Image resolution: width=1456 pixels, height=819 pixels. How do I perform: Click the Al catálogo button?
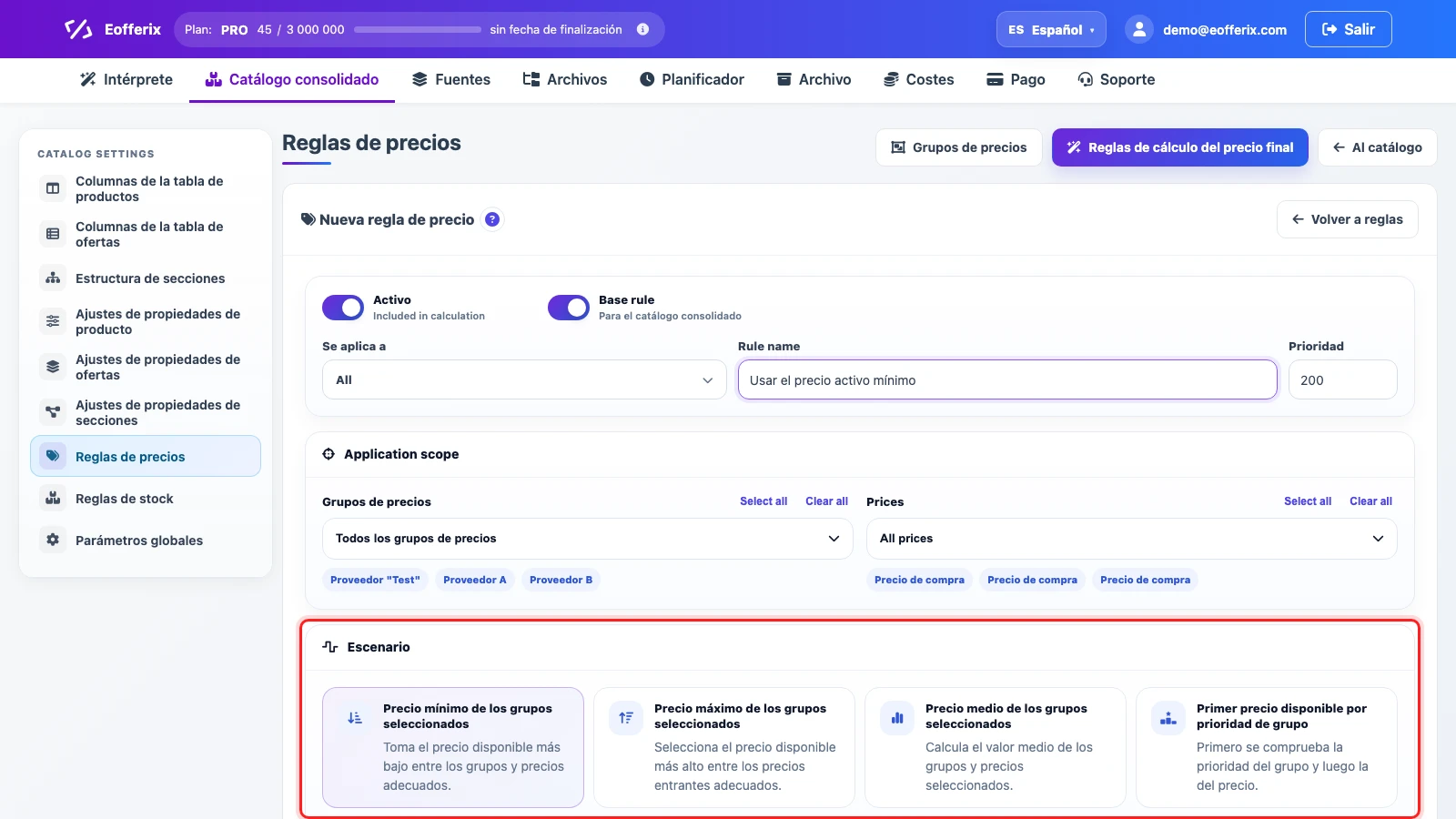click(1378, 147)
